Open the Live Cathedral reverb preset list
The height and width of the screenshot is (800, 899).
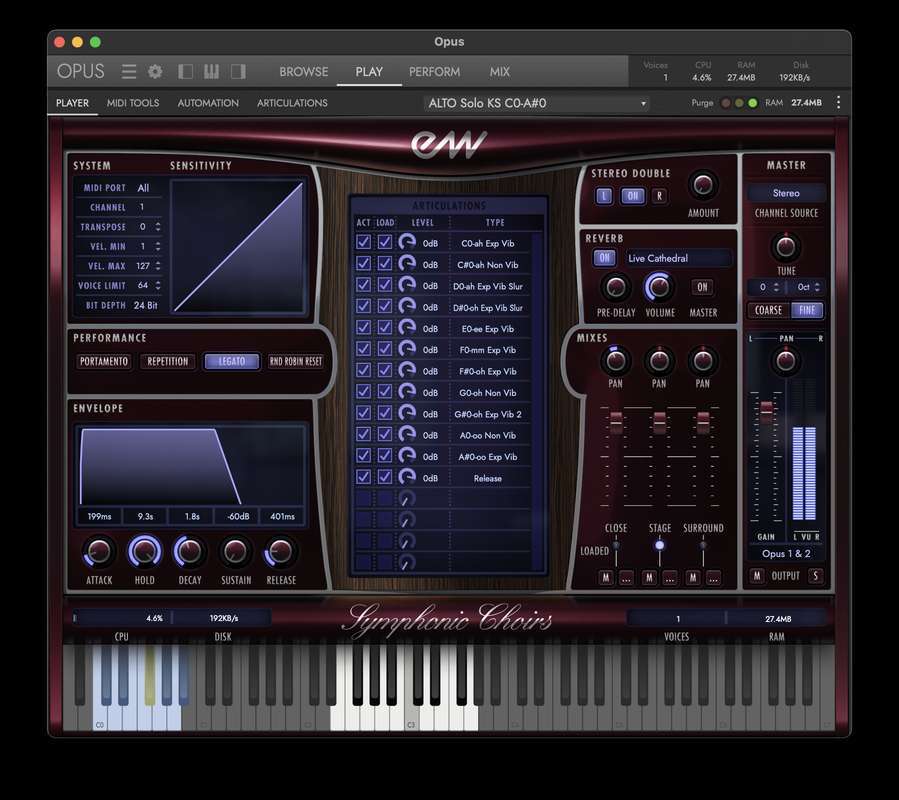[678, 258]
